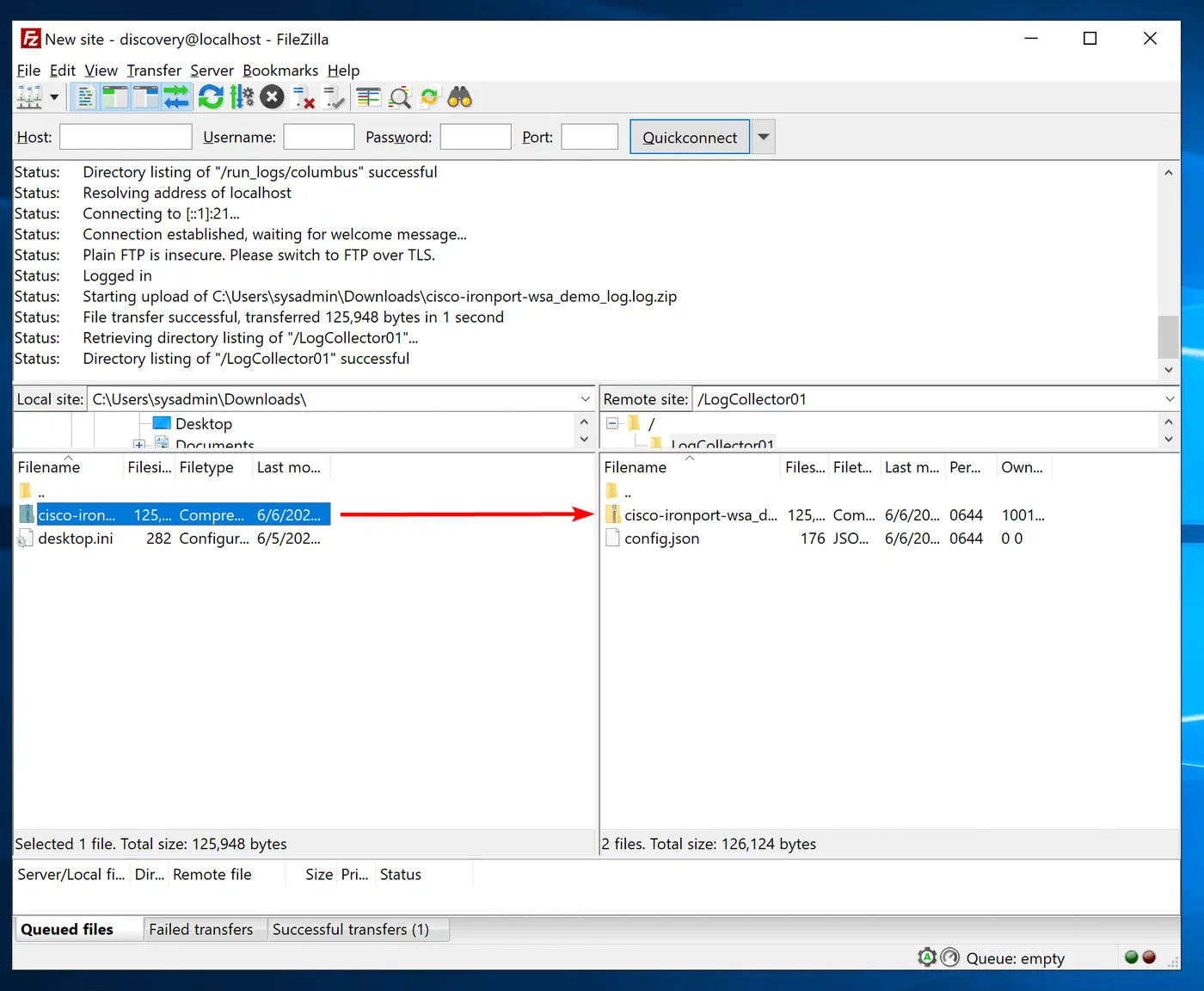The height and width of the screenshot is (991, 1204).
Task: Cancel the current operation
Action: click(x=273, y=97)
